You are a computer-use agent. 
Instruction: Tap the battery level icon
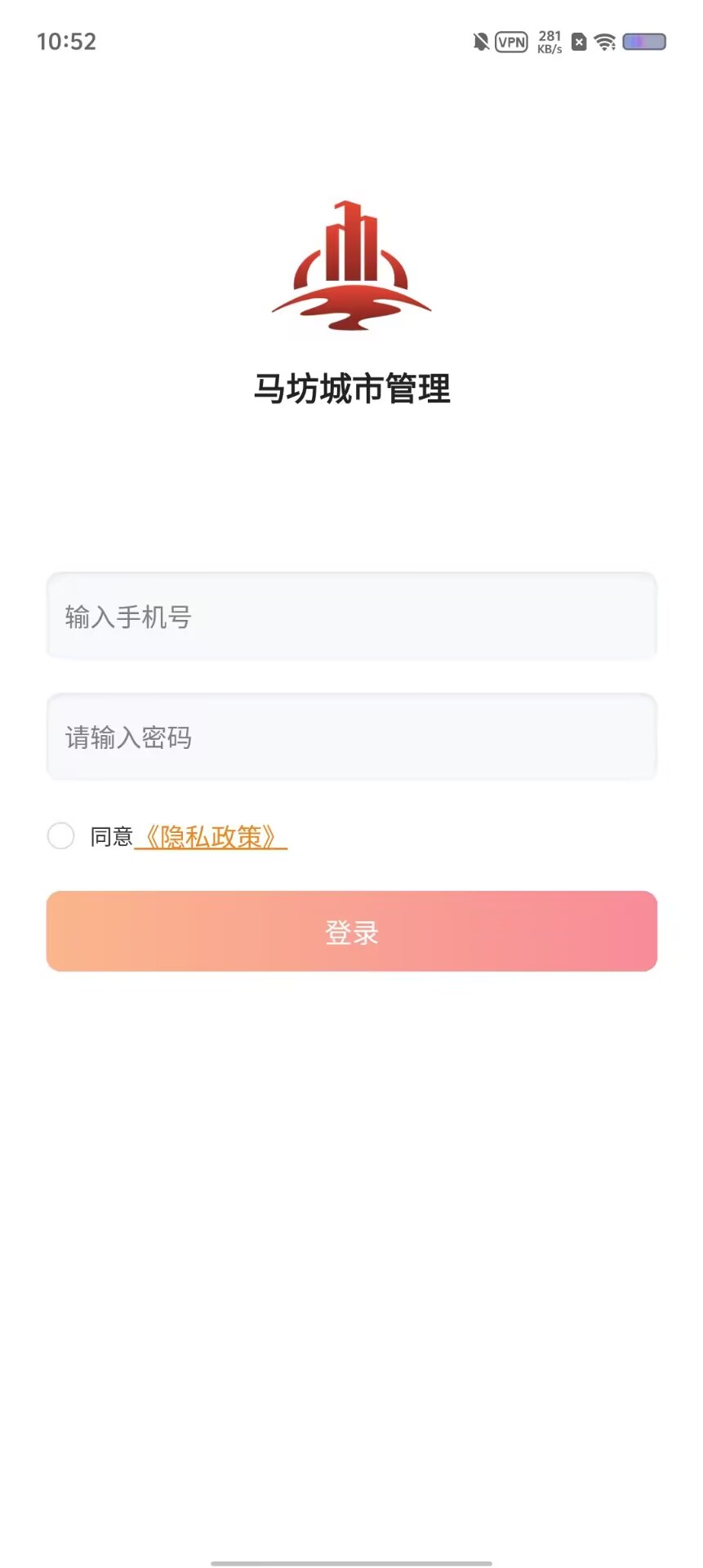click(644, 42)
